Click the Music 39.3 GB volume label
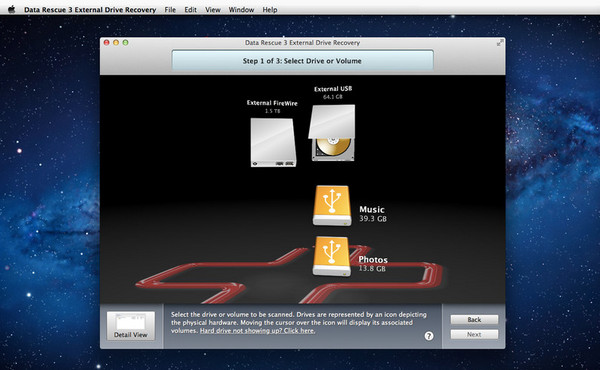The height and width of the screenshot is (370, 600). click(x=373, y=214)
